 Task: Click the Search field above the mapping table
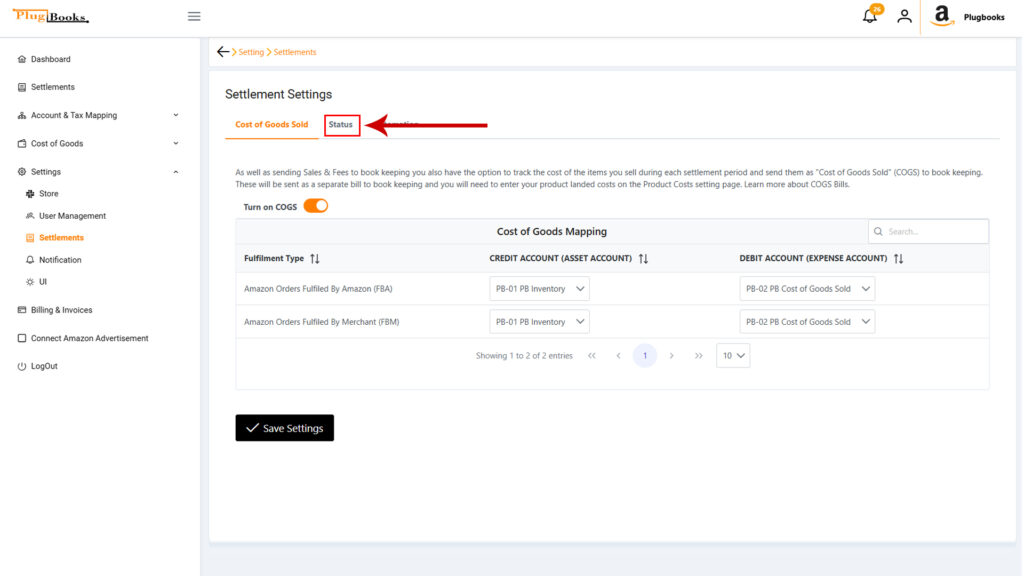pos(928,231)
